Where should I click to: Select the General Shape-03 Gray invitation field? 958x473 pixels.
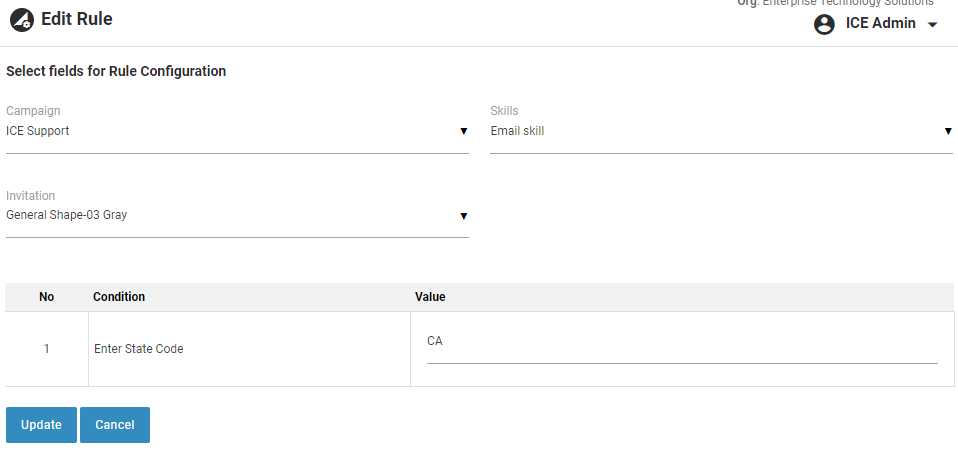[230, 215]
